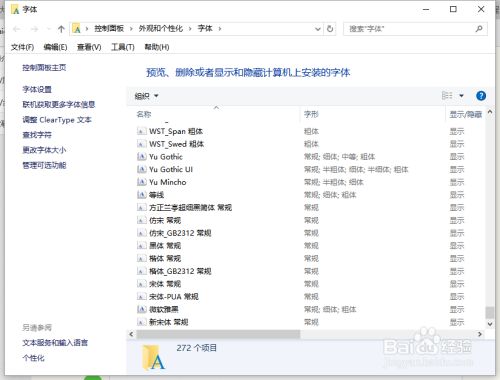The height and width of the screenshot is (380, 500).
Task: Expand chevron after 字体 in breadcrumb
Action: (220, 29)
